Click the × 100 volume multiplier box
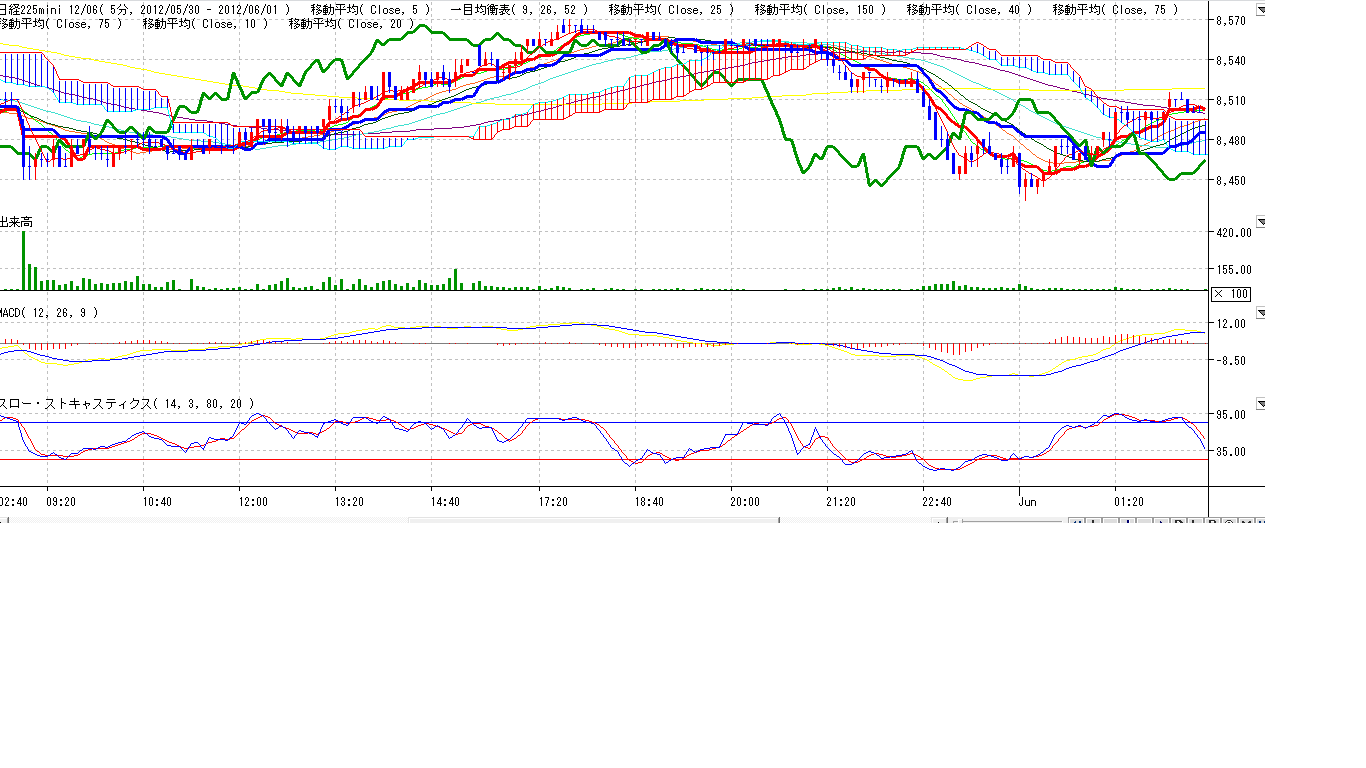This screenshot has height=768, width=1366. tap(1230, 294)
